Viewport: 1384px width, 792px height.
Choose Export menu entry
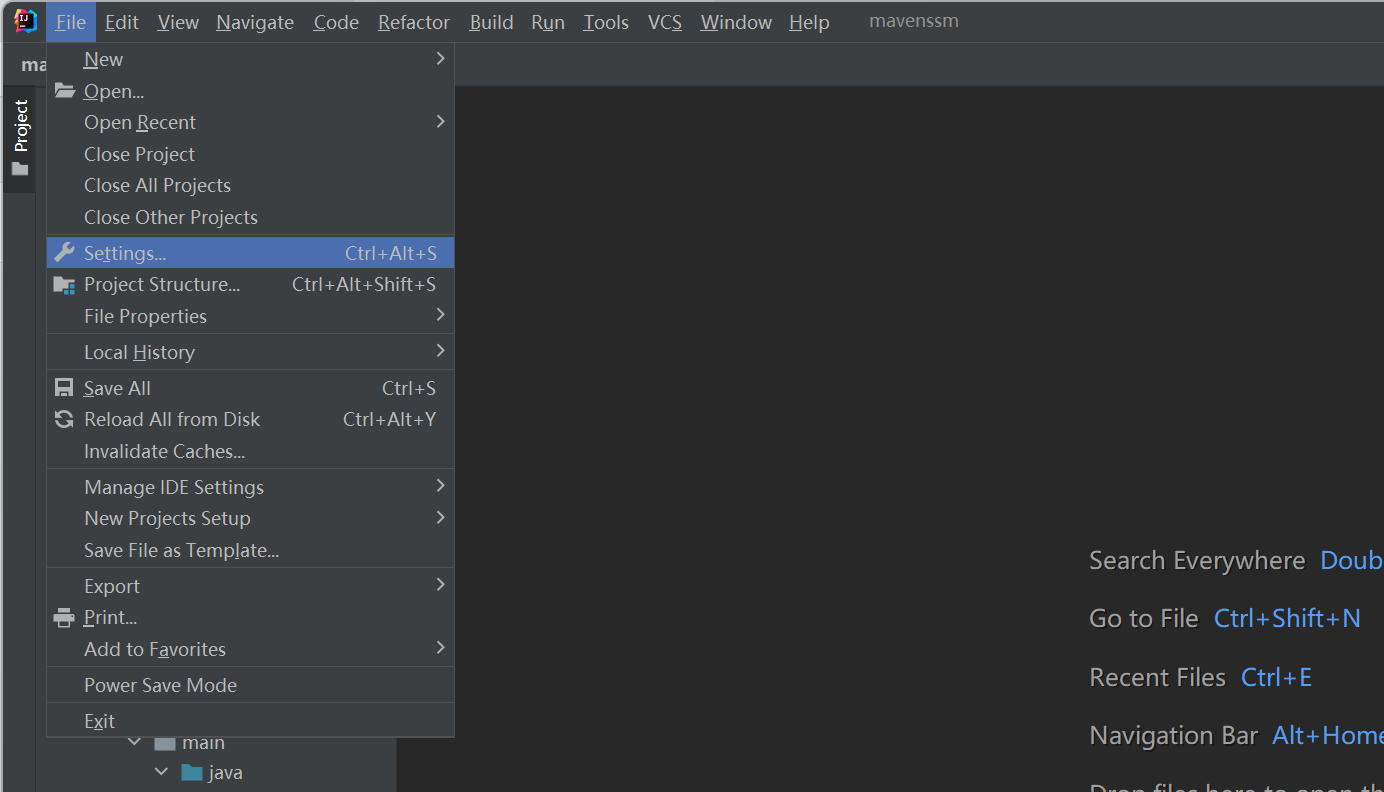coord(250,586)
